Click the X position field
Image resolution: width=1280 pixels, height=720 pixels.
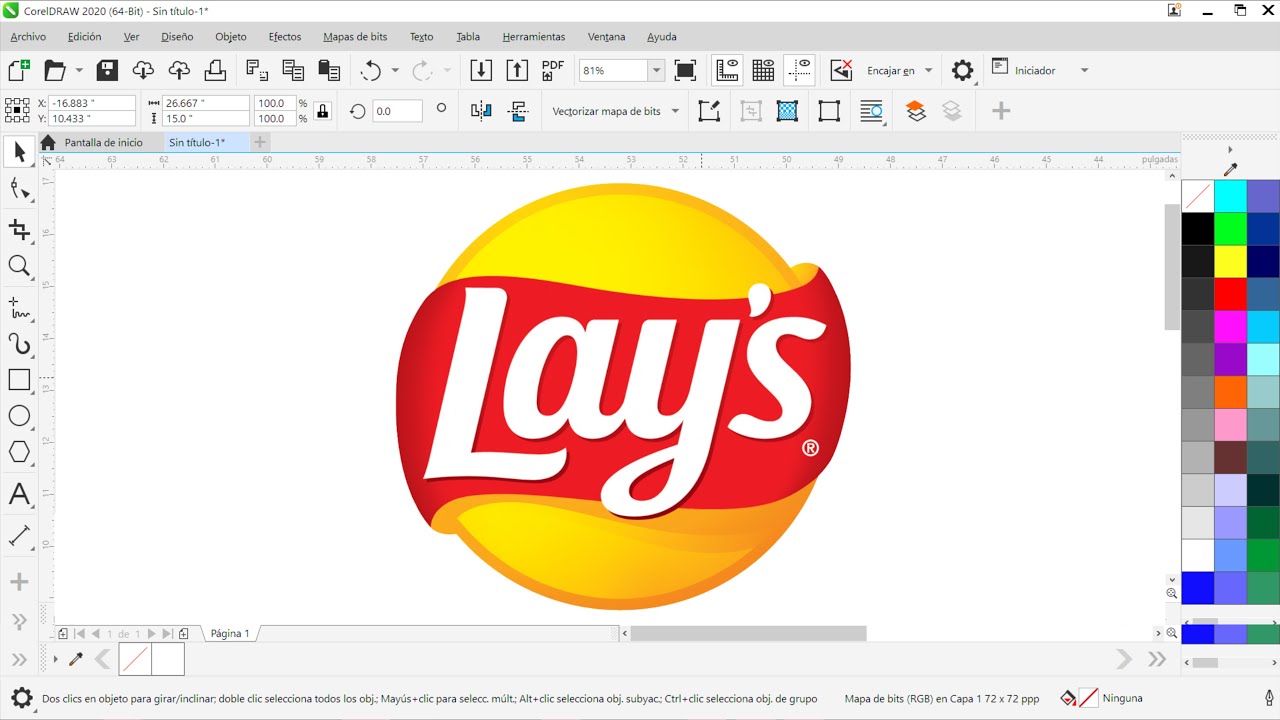92,103
